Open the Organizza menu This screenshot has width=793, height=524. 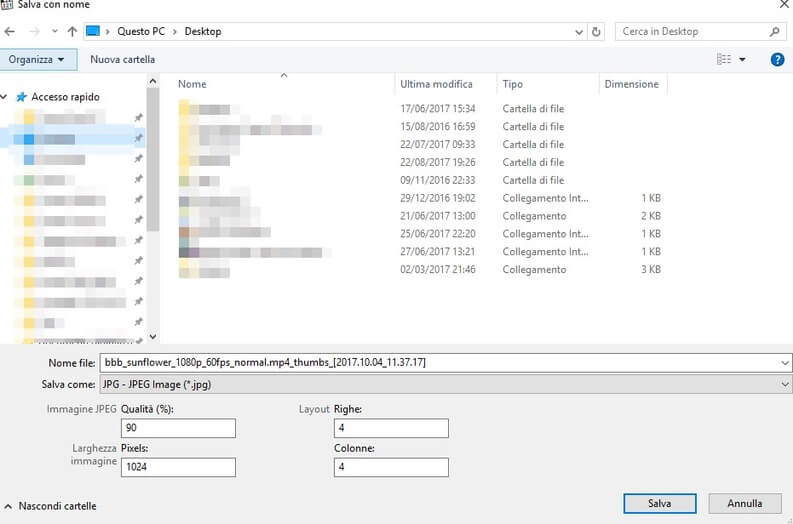click(36, 60)
